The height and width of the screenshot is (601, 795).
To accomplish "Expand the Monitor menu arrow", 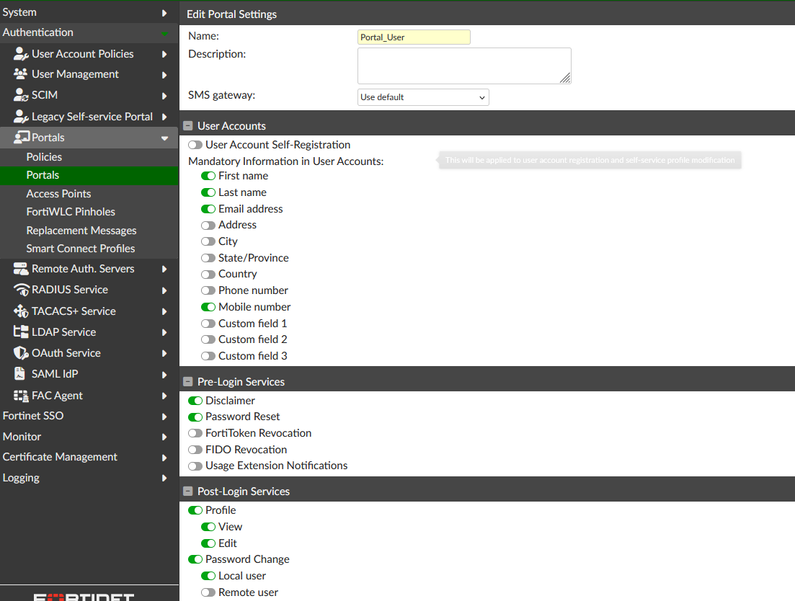I will (x=164, y=437).
